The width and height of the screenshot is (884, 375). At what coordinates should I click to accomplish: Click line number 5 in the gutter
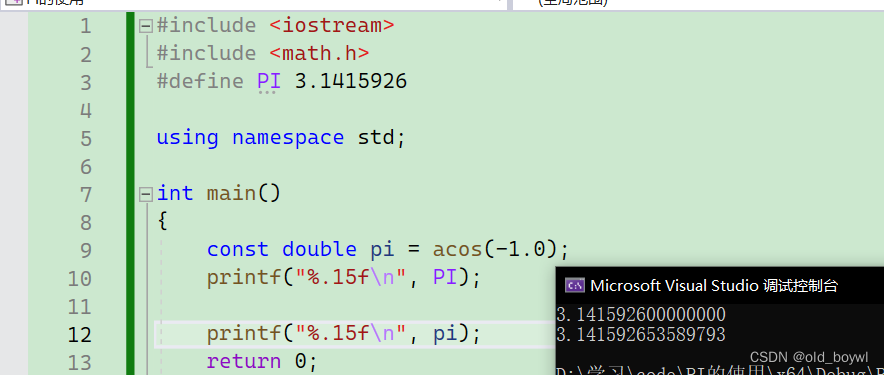85,138
